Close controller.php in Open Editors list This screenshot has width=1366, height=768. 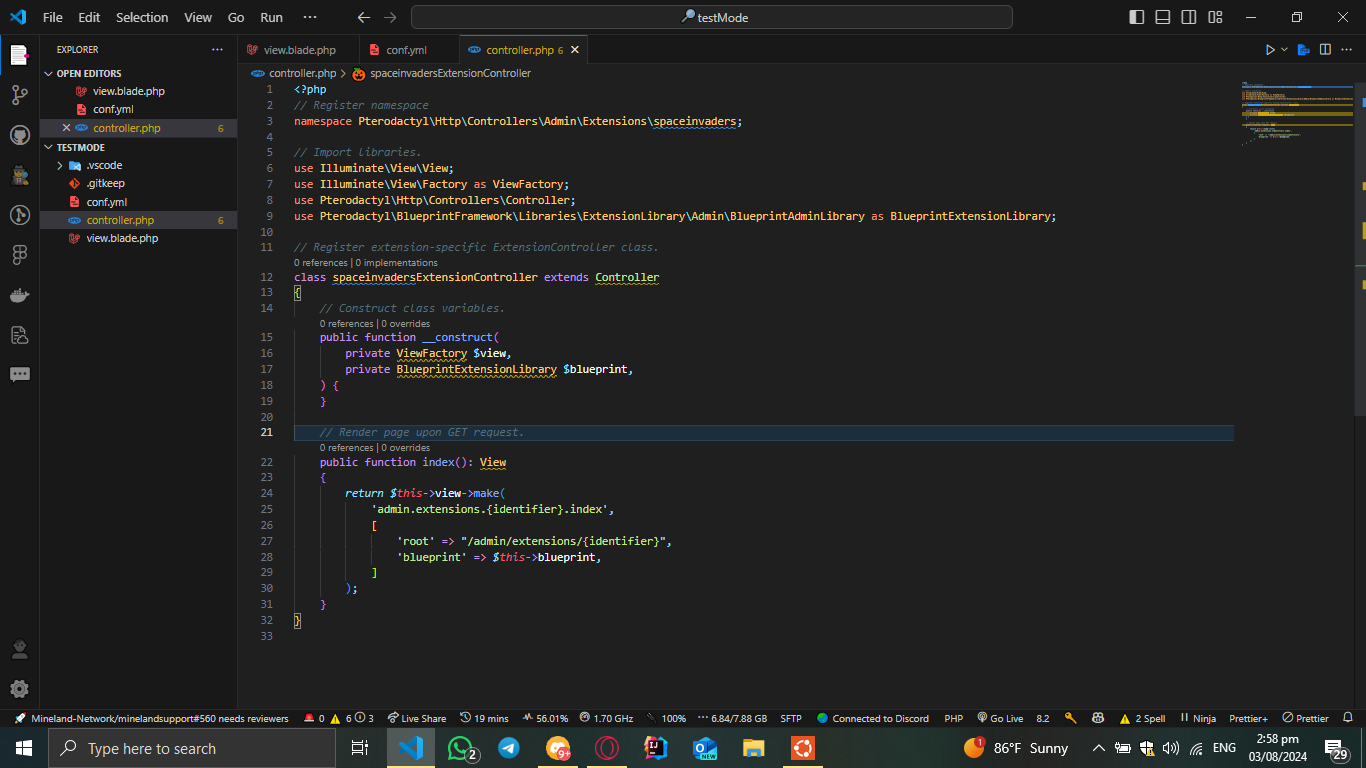tap(67, 128)
